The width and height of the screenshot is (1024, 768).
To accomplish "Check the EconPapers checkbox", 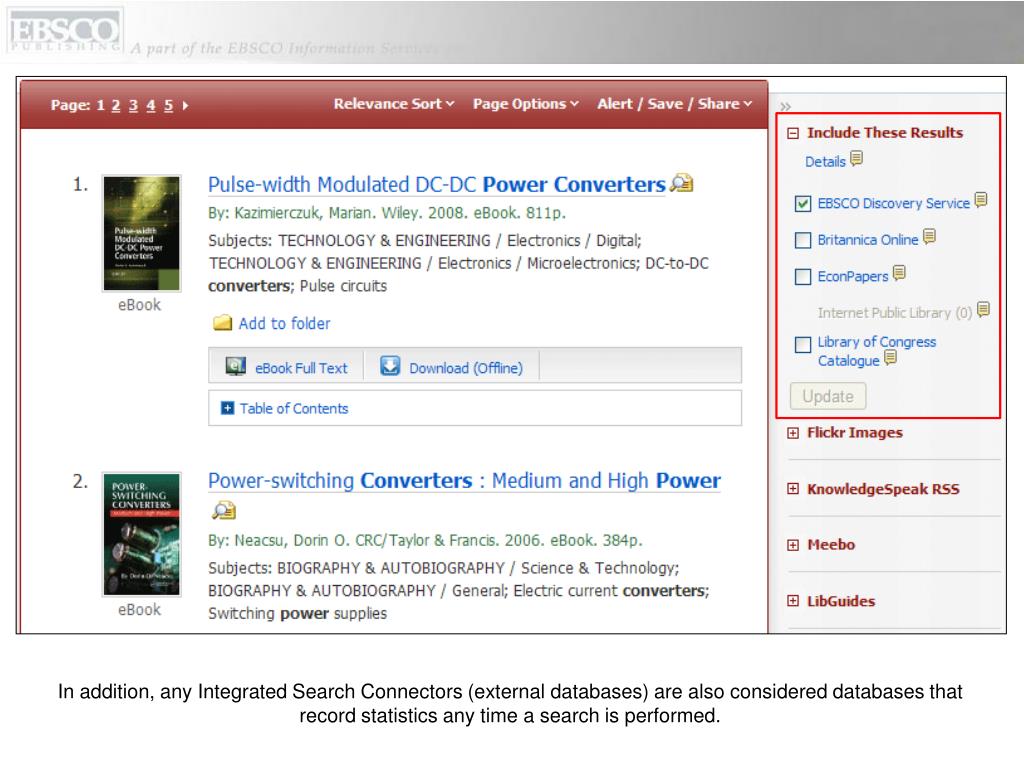I will (x=803, y=277).
